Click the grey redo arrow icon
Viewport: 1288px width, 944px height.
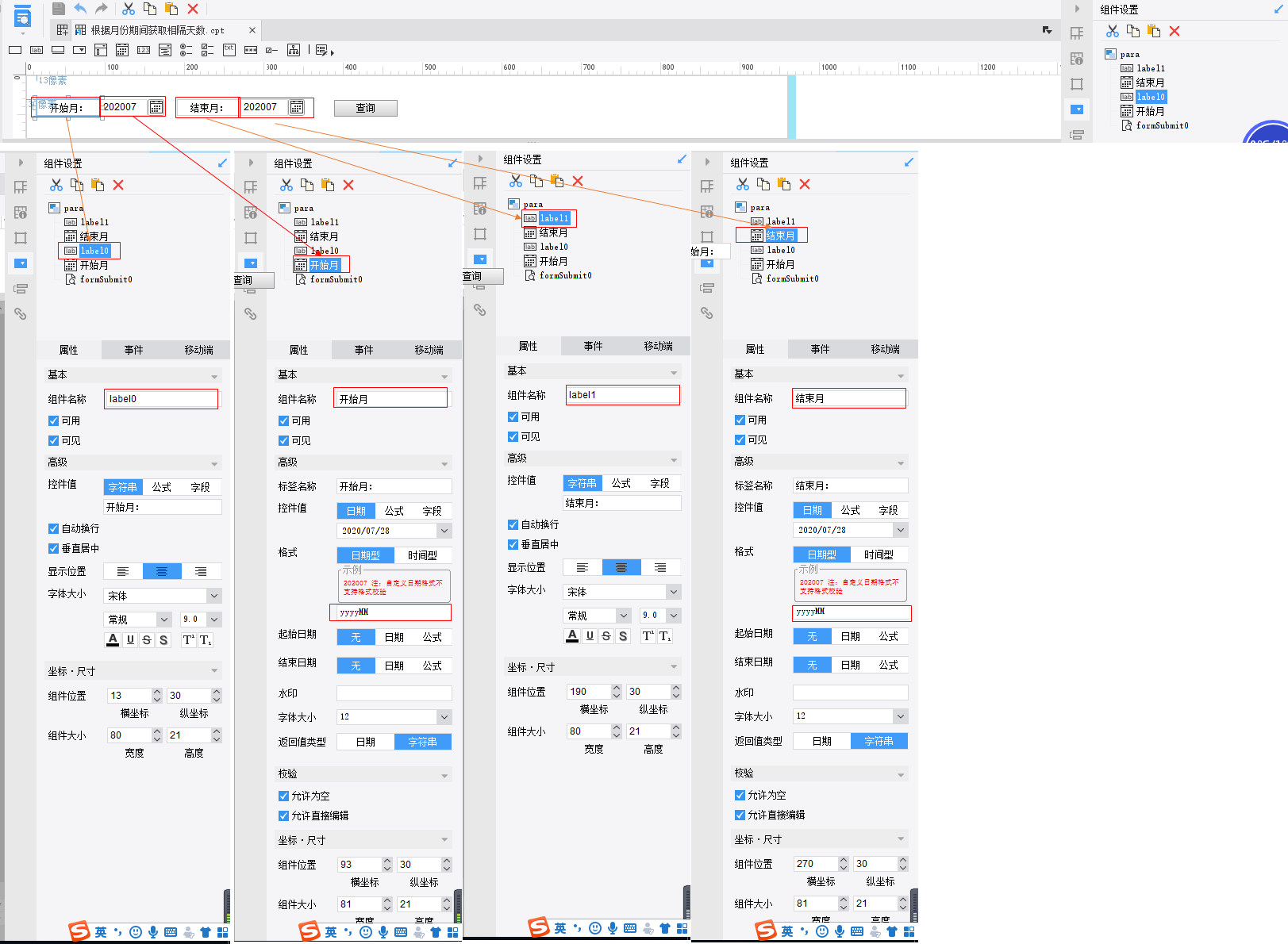101,9
